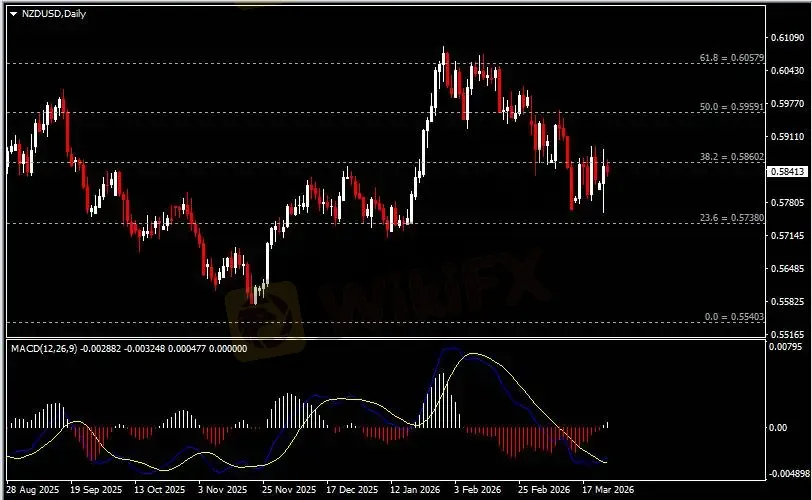The image size is (812, 500).
Task: Click the 0.57145 price axis value
Action: coord(787,236)
